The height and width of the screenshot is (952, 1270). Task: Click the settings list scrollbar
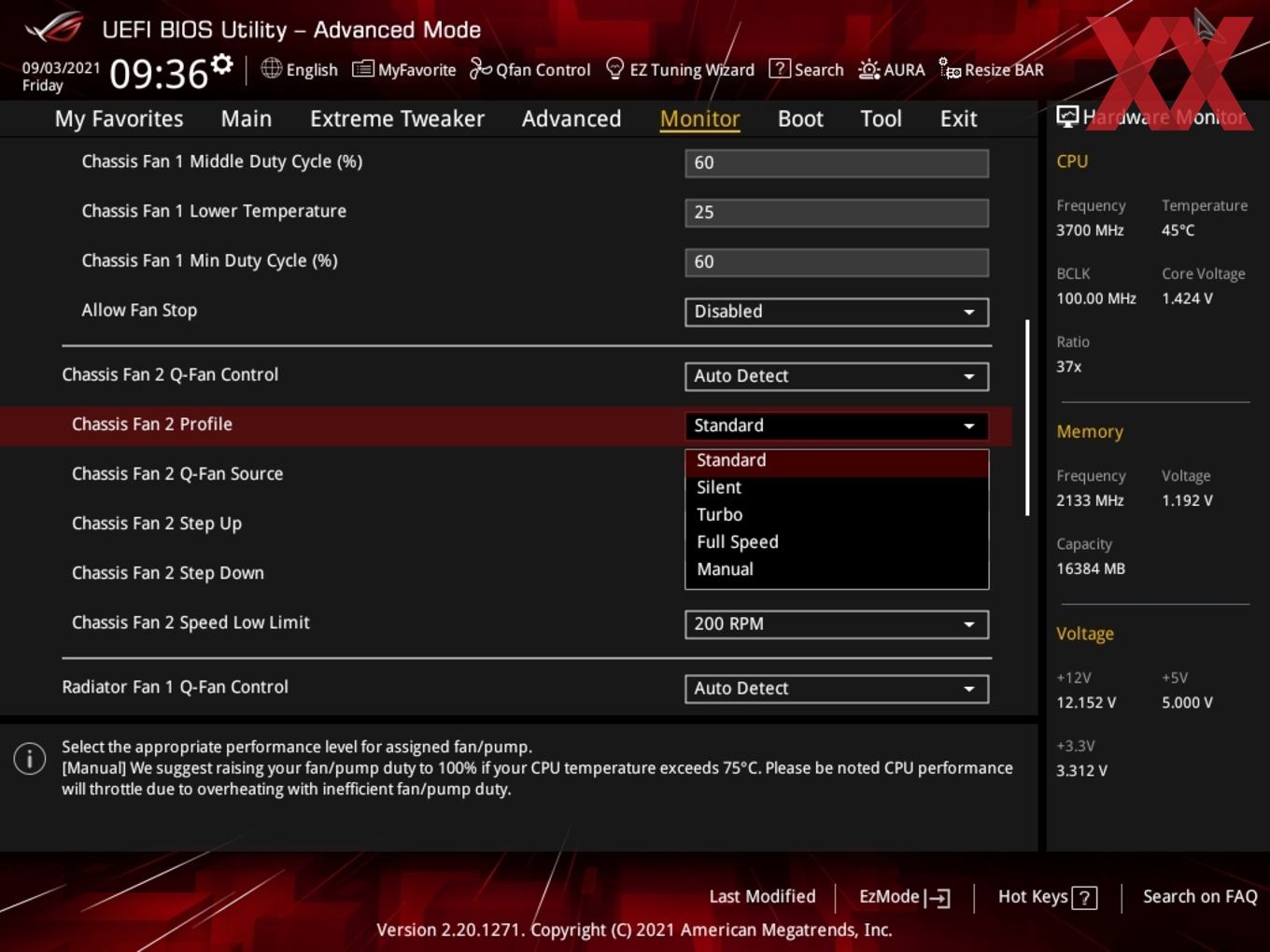click(1027, 417)
